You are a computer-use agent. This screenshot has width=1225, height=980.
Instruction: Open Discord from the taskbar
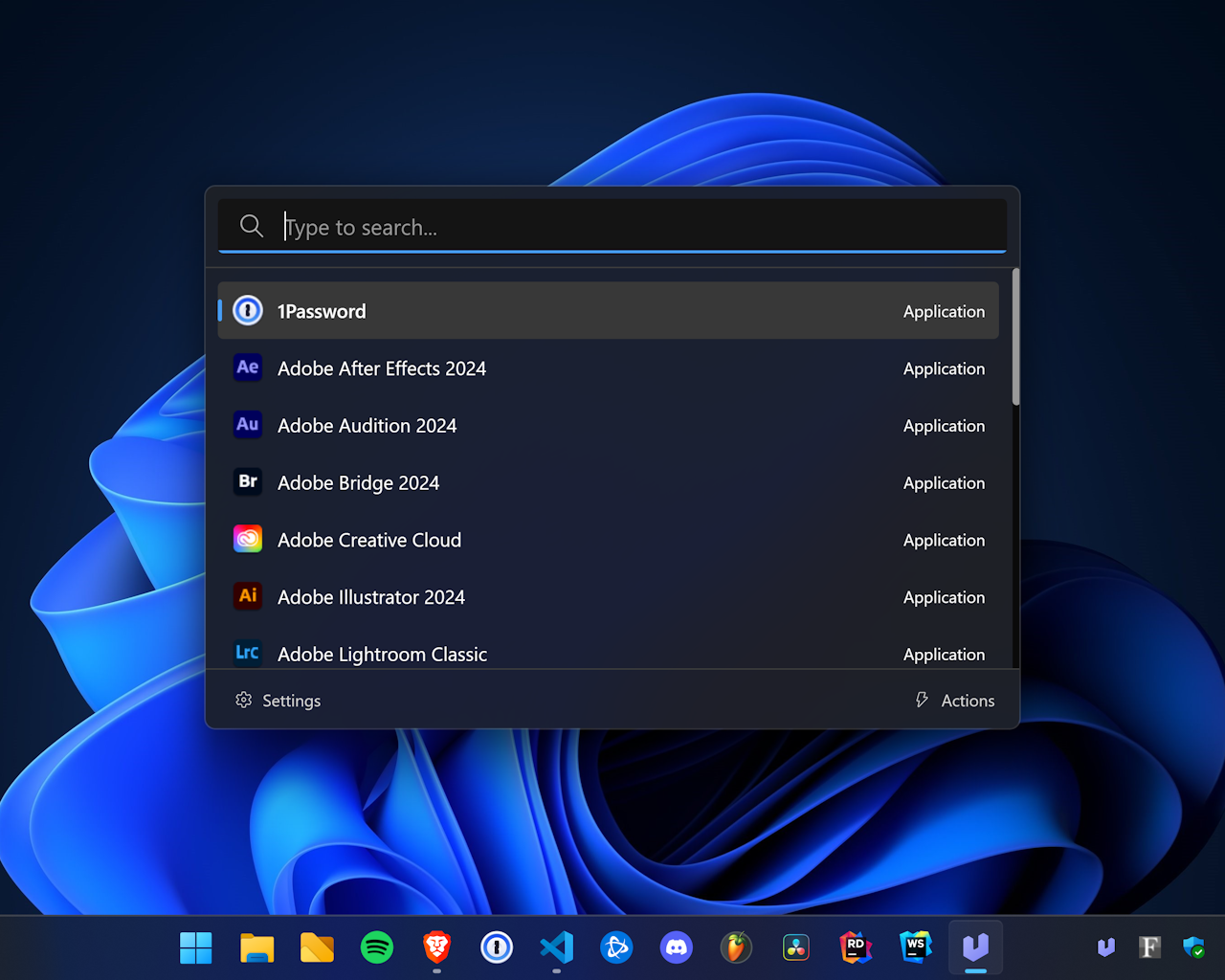[x=677, y=947]
